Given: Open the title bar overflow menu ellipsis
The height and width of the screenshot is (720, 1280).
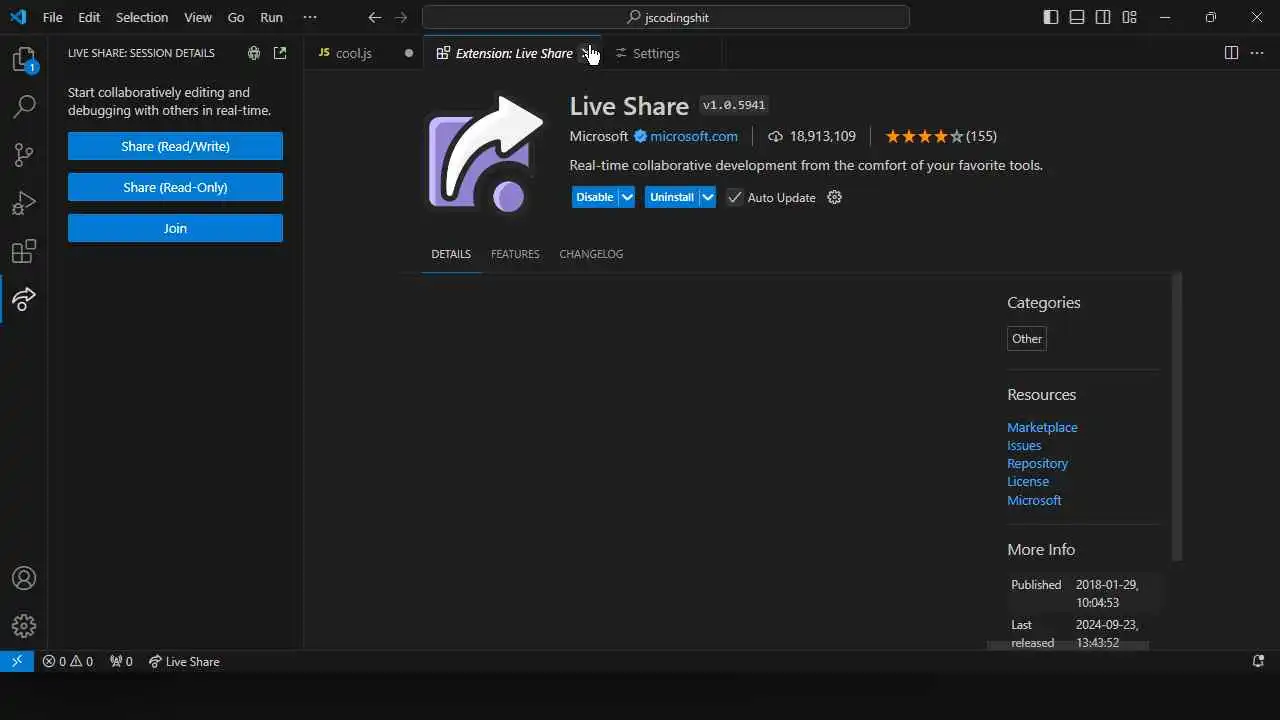Looking at the screenshot, I should [x=310, y=17].
